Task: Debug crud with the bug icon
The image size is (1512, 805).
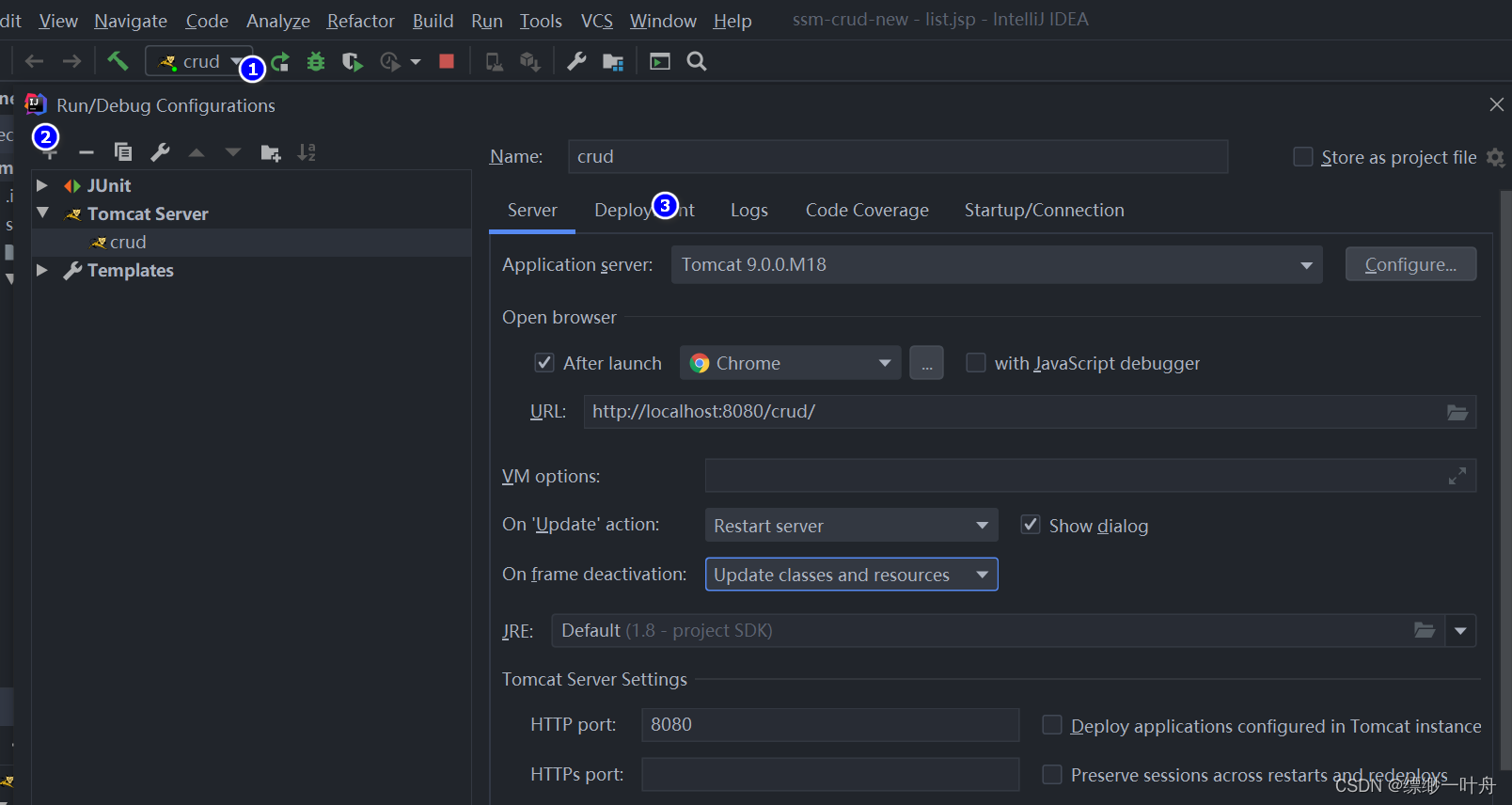Action: tap(316, 61)
